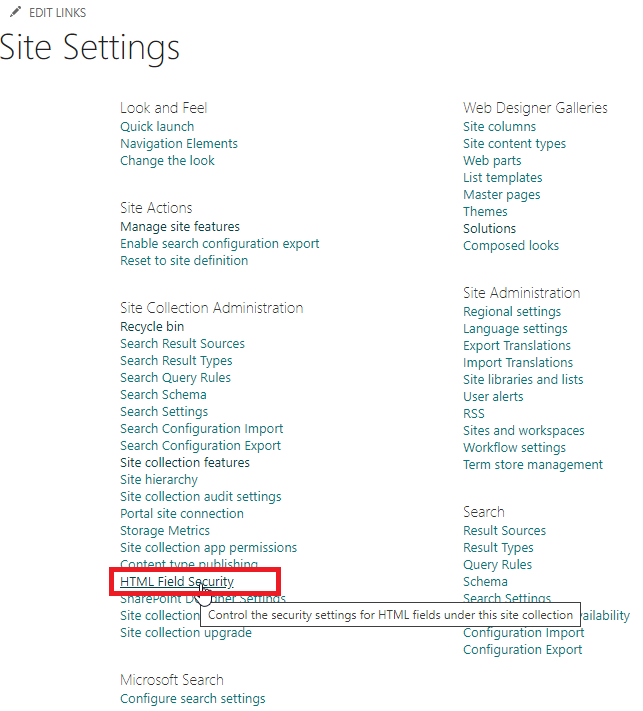Open Term store management
This screenshot has width=643, height=711.
point(533,465)
